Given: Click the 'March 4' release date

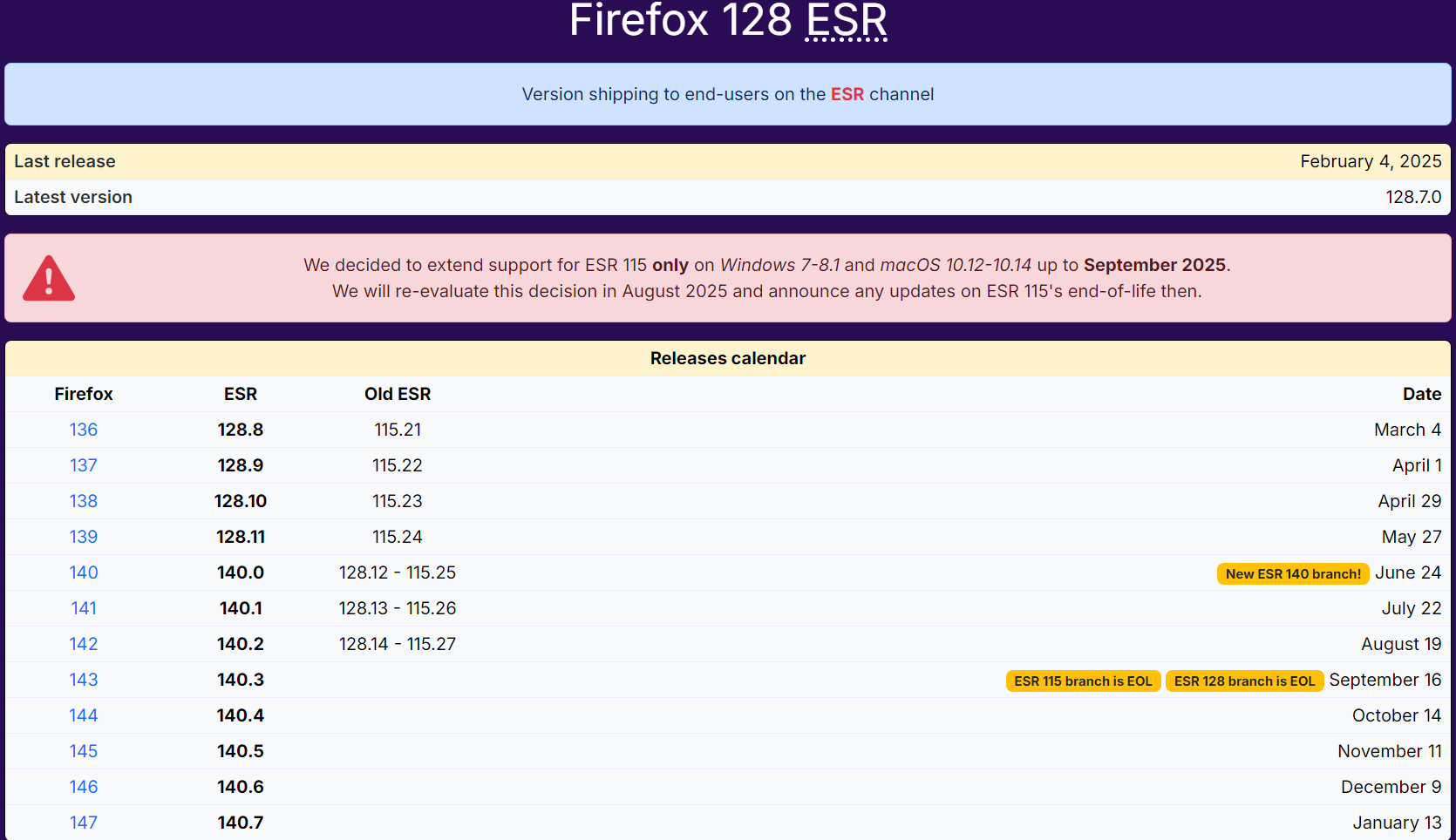Looking at the screenshot, I should (x=1408, y=430).
